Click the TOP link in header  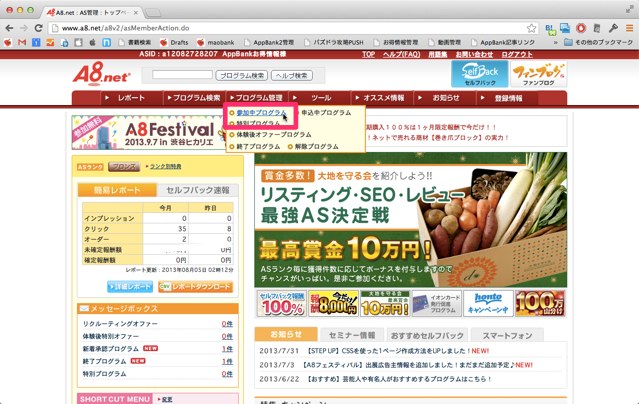click(368, 54)
